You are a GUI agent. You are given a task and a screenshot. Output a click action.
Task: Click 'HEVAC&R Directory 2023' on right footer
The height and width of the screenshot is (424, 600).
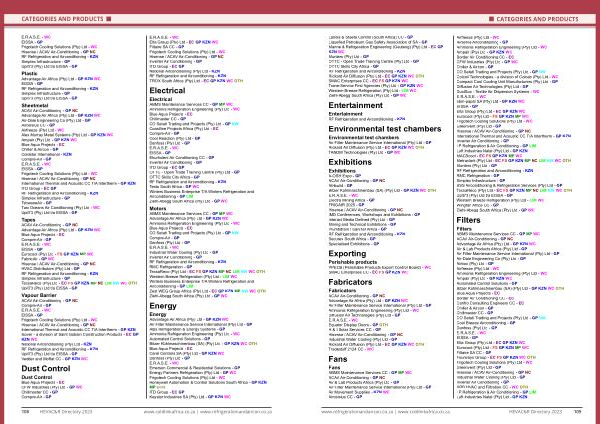[x=535, y=412]
